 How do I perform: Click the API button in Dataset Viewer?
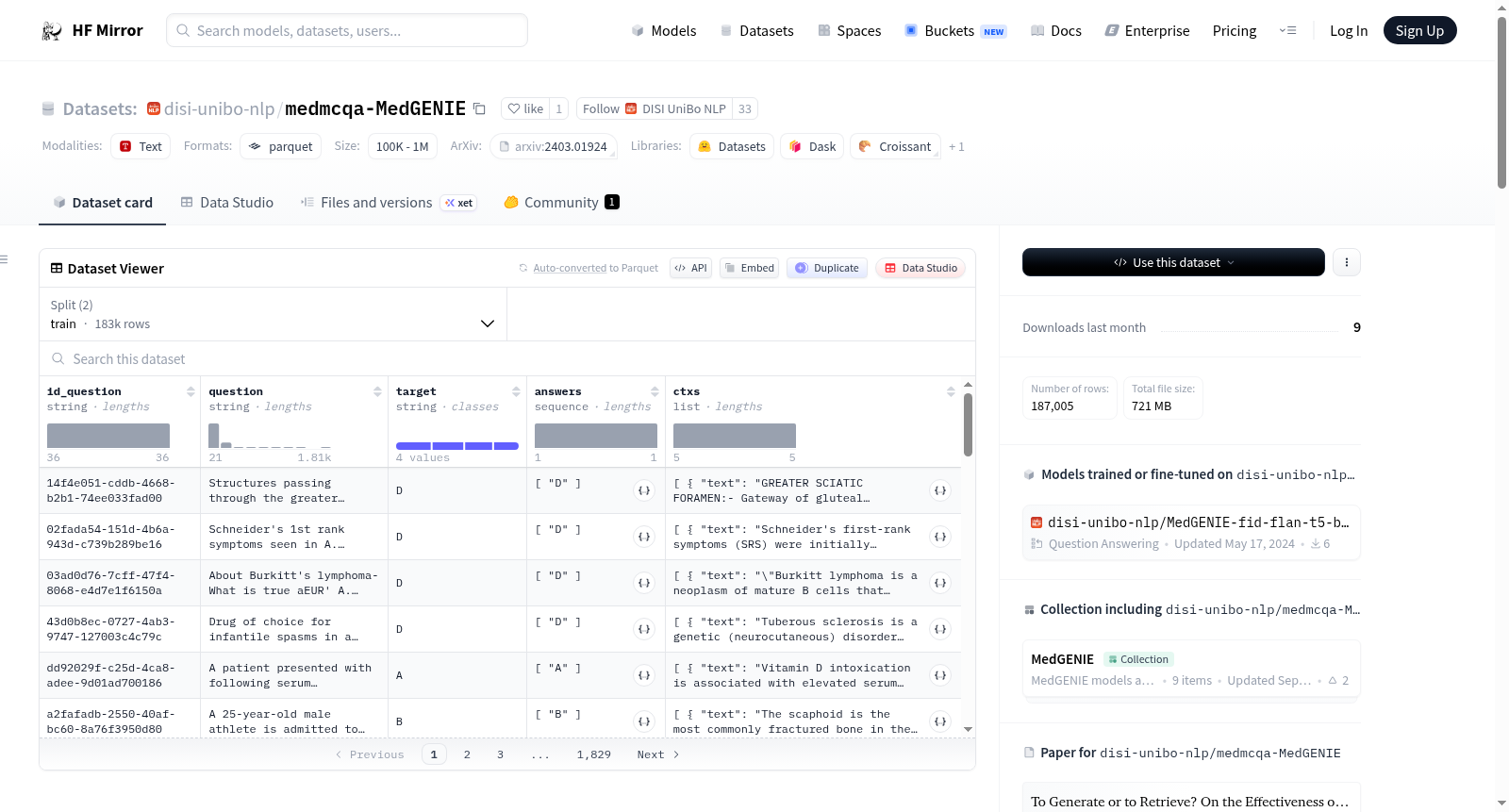pos(690,268)
